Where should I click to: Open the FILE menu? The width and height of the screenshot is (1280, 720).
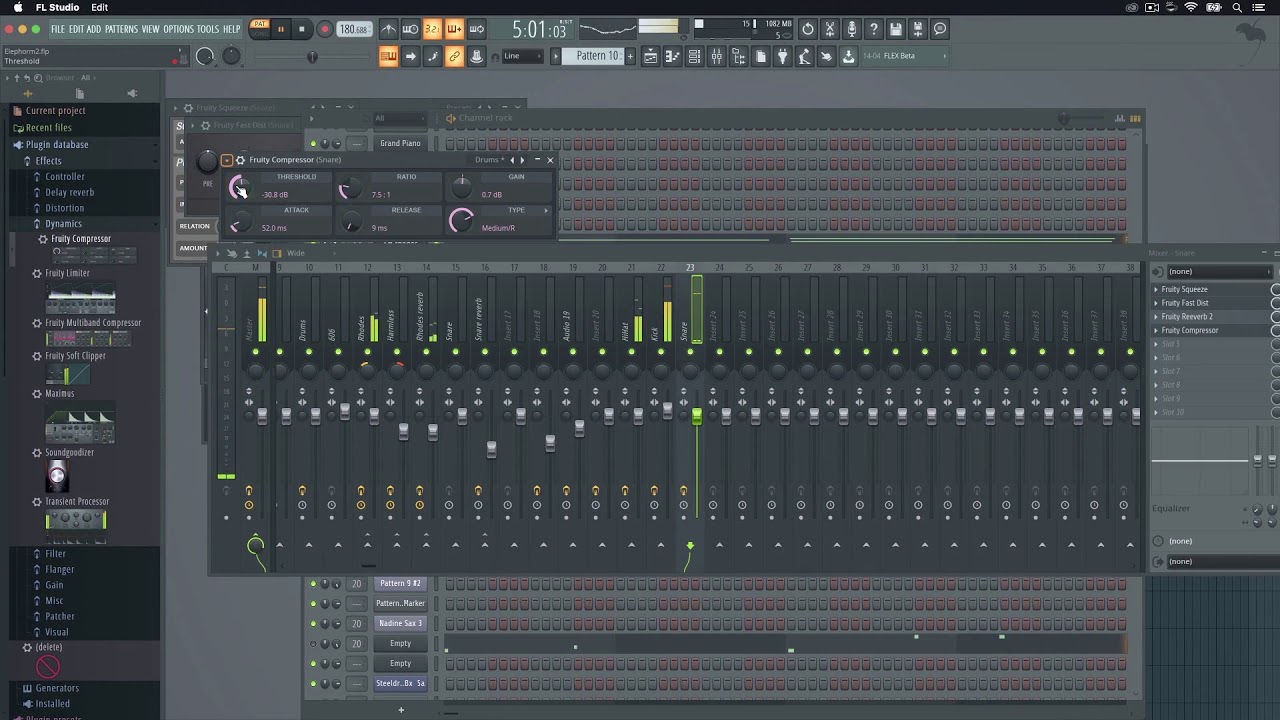pos(57,29)
